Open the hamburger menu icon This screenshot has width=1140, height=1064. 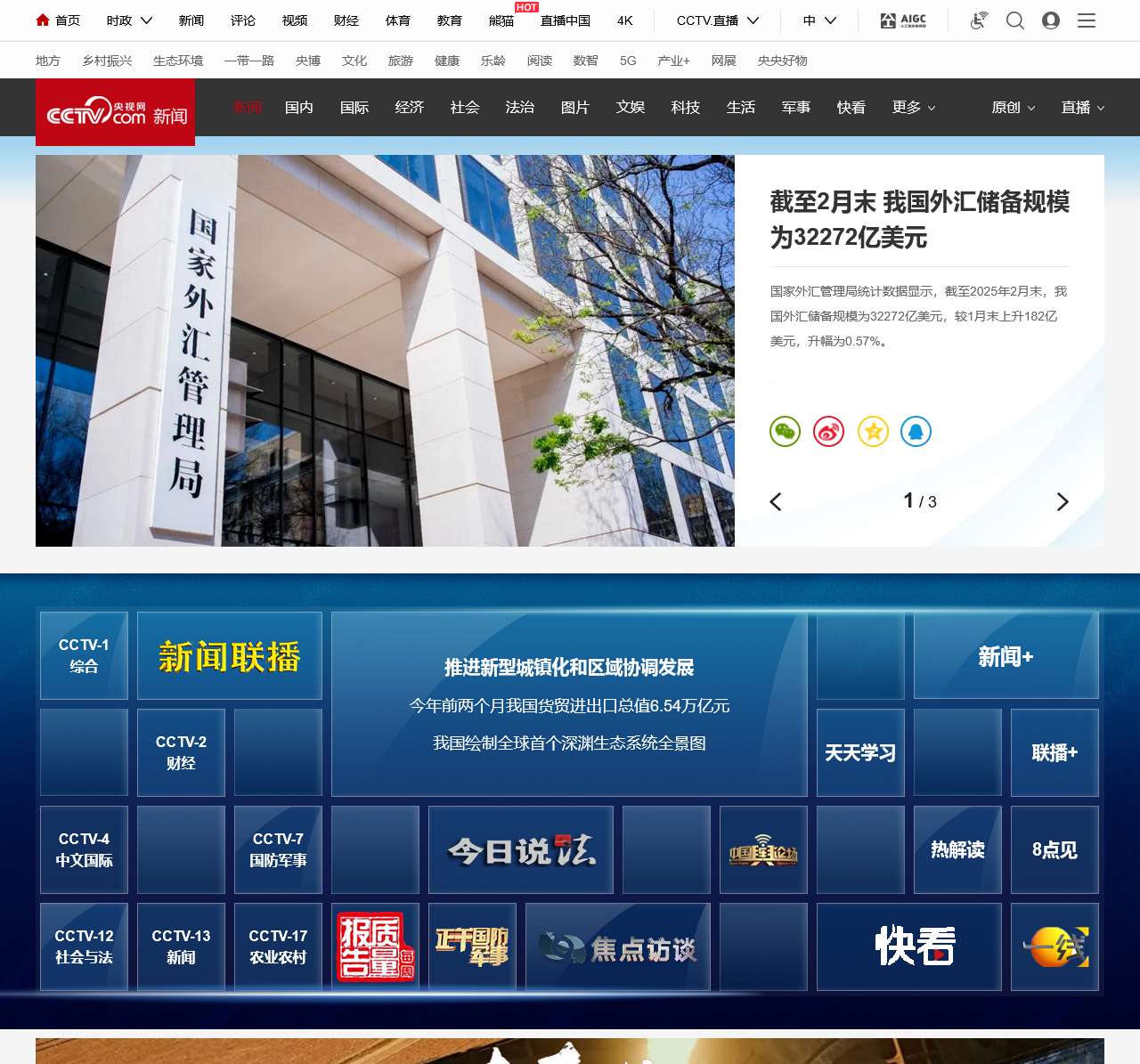pos(1087,20)
